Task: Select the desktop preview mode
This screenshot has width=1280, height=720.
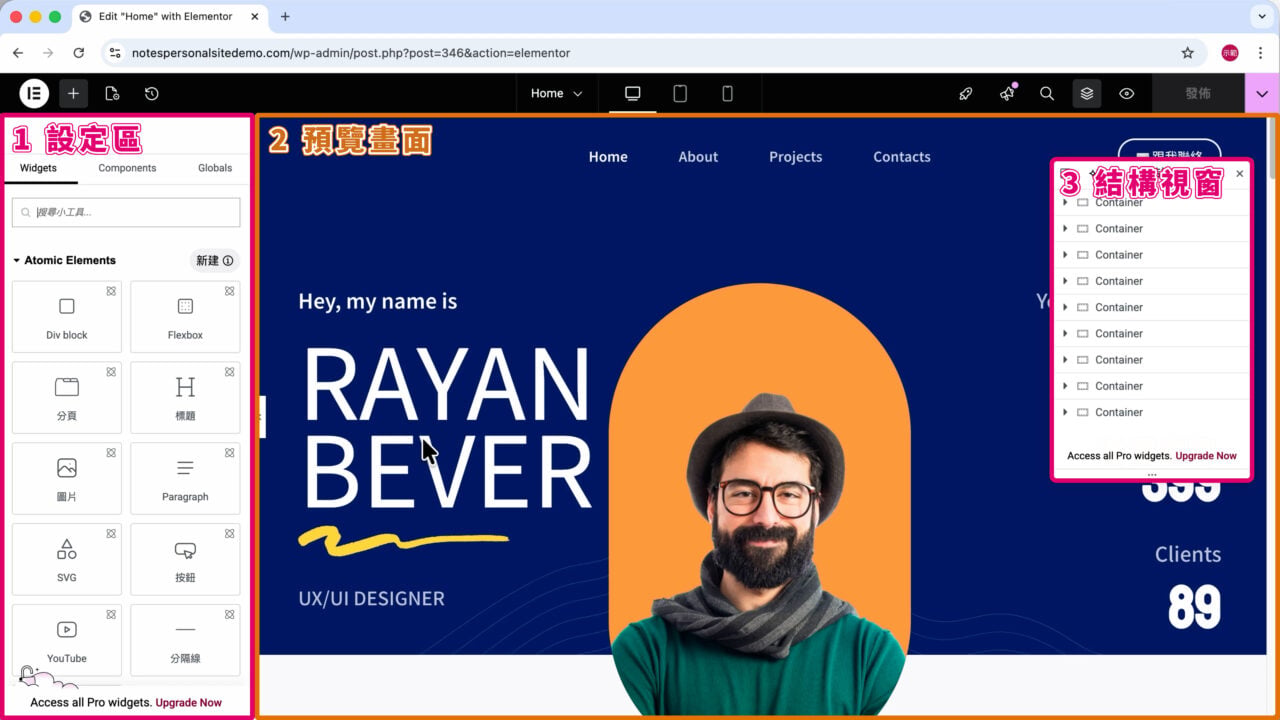Action: (632, 93)
